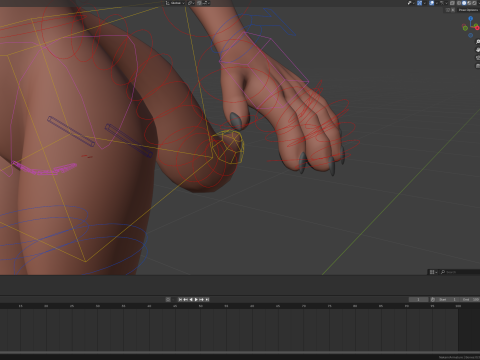The image size is (480, 360).
Task: Click frame 100 on the timeline ruler
Action: 458,306
